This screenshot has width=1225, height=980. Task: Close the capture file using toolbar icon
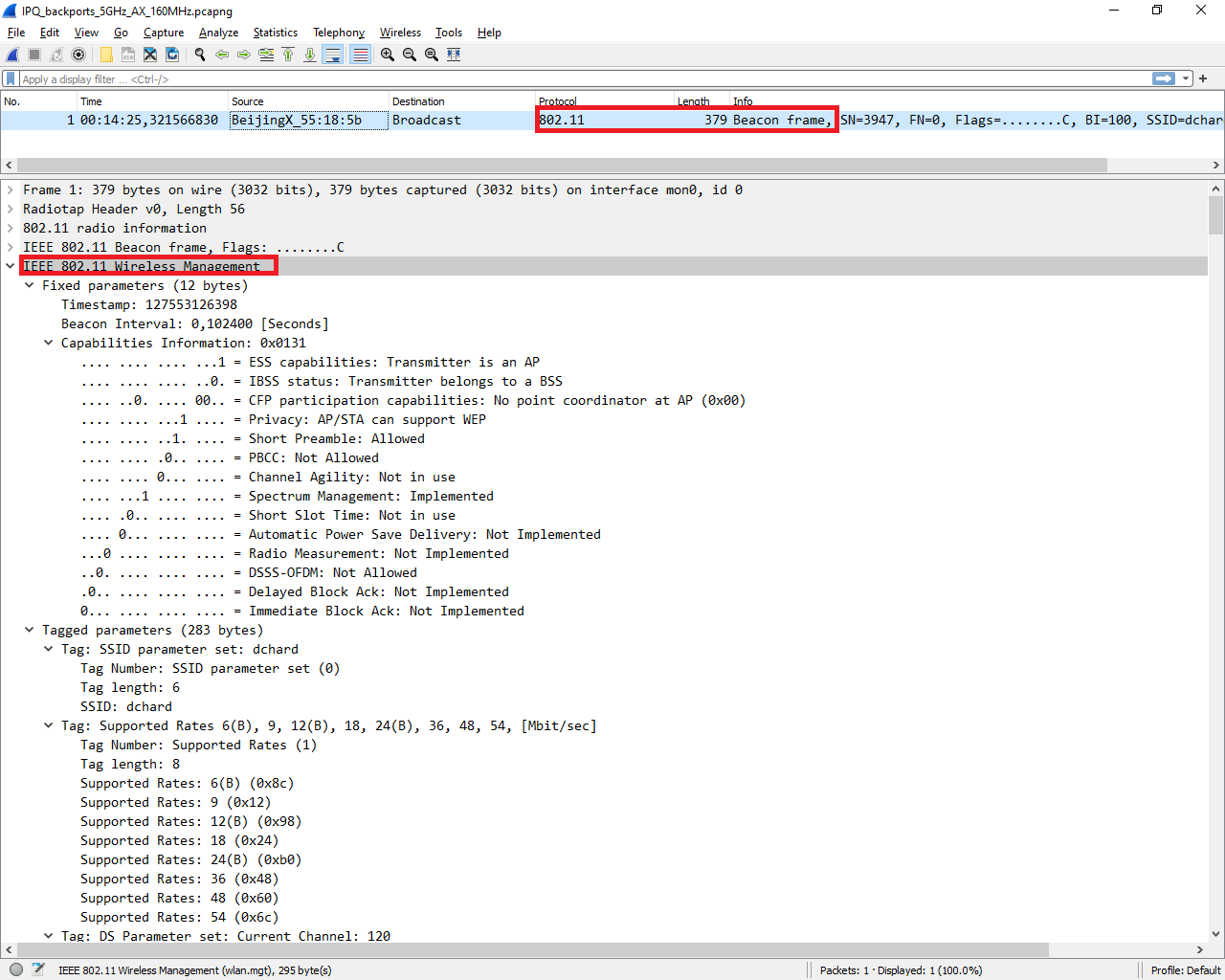[x=150, y=55]
